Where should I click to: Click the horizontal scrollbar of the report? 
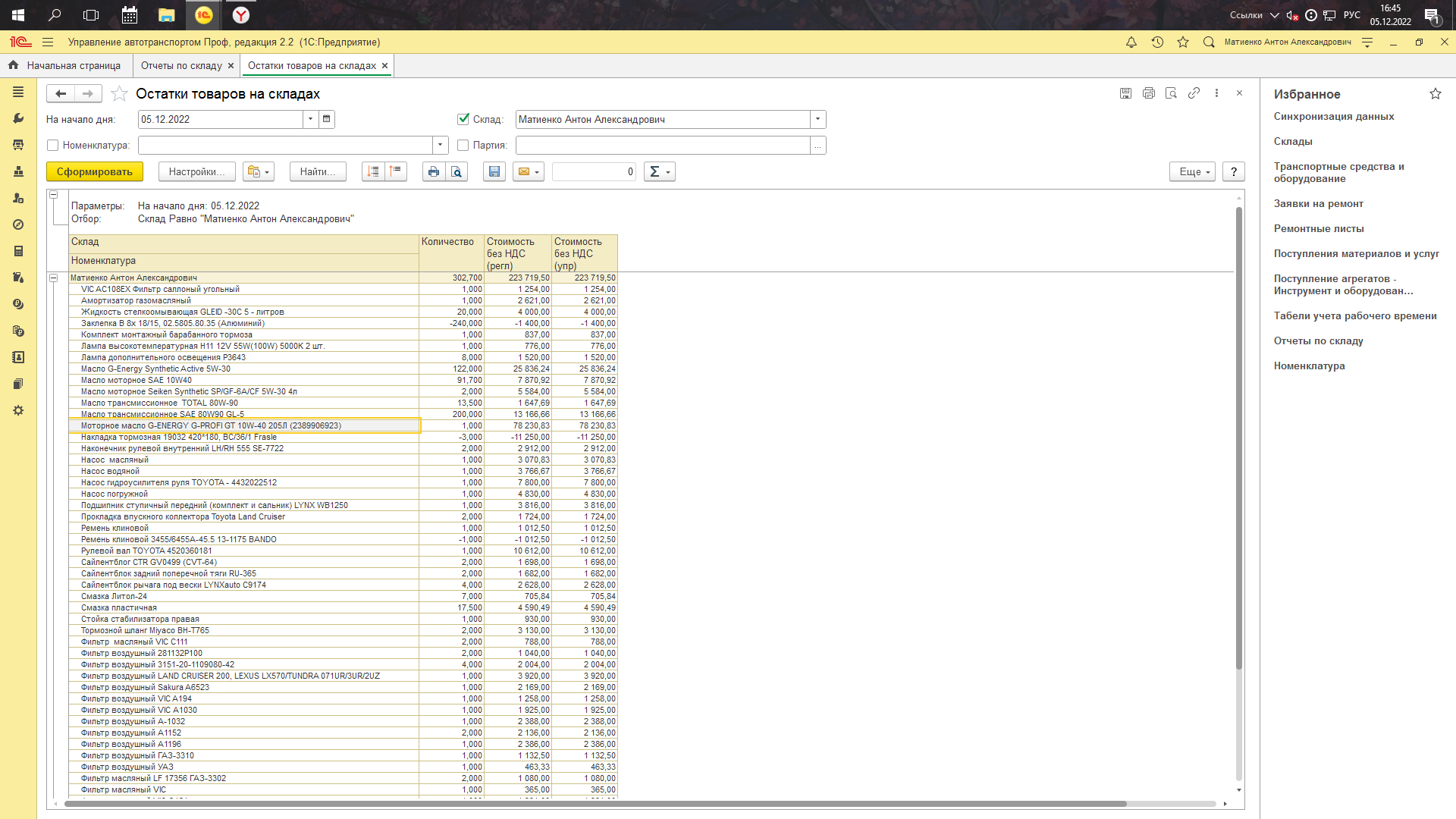[595, 803]
